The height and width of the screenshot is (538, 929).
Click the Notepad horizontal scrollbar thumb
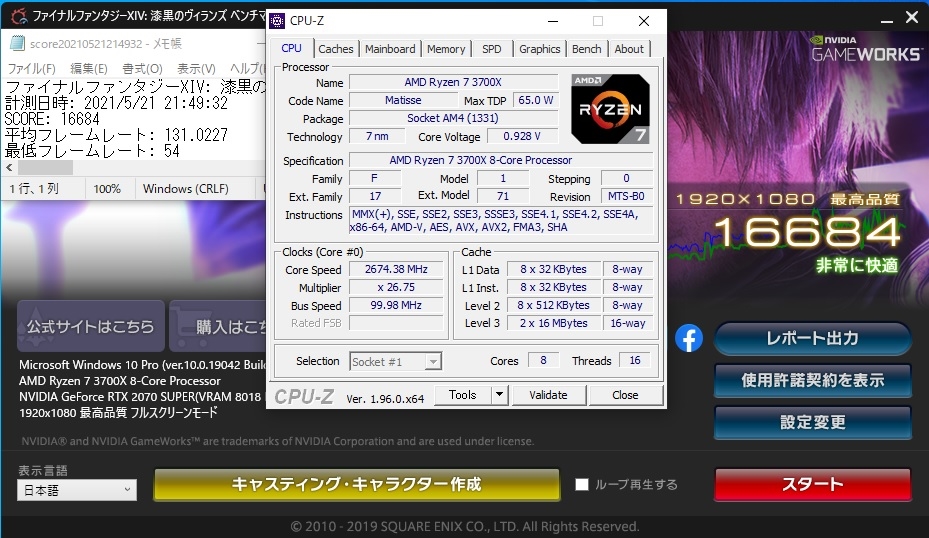coord(45,168)
